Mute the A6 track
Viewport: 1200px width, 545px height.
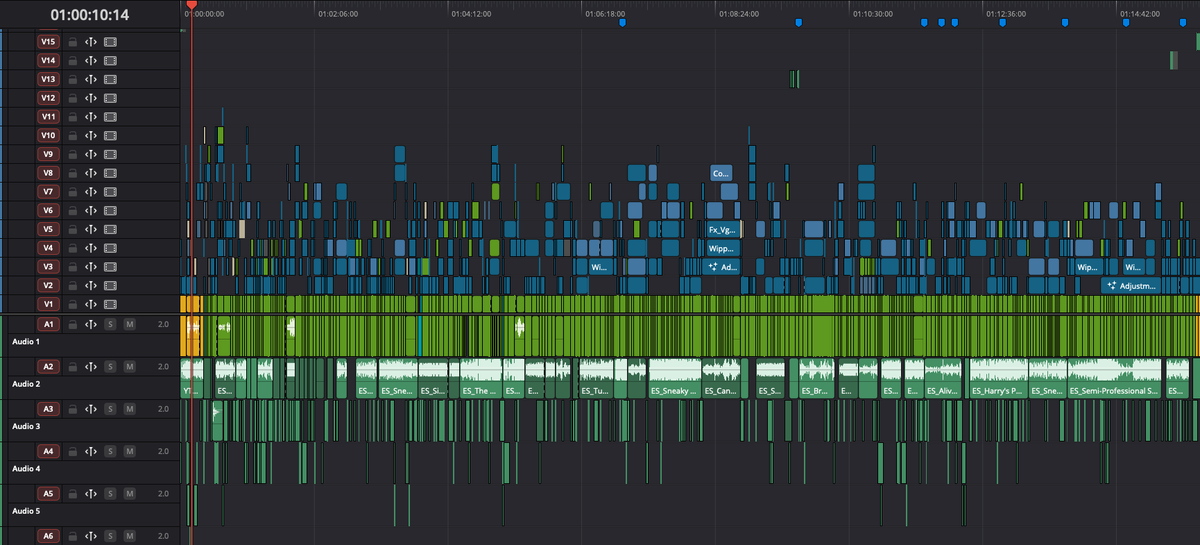pyautogui.click(x=129, y=536)
